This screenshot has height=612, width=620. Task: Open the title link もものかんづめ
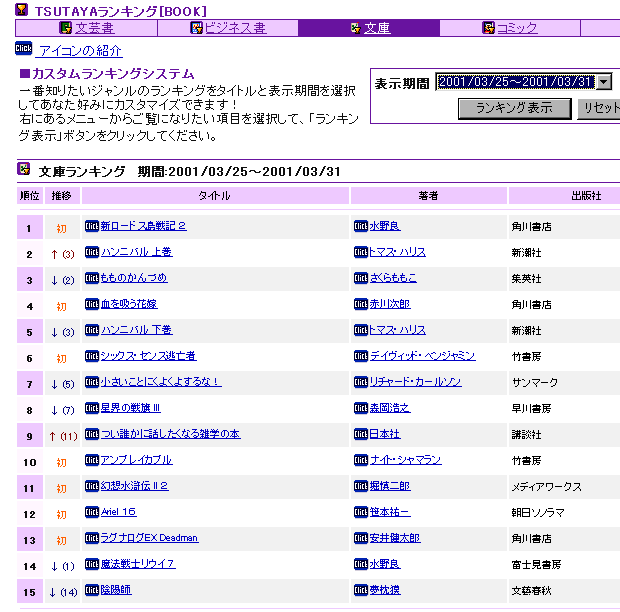[134, 278]
